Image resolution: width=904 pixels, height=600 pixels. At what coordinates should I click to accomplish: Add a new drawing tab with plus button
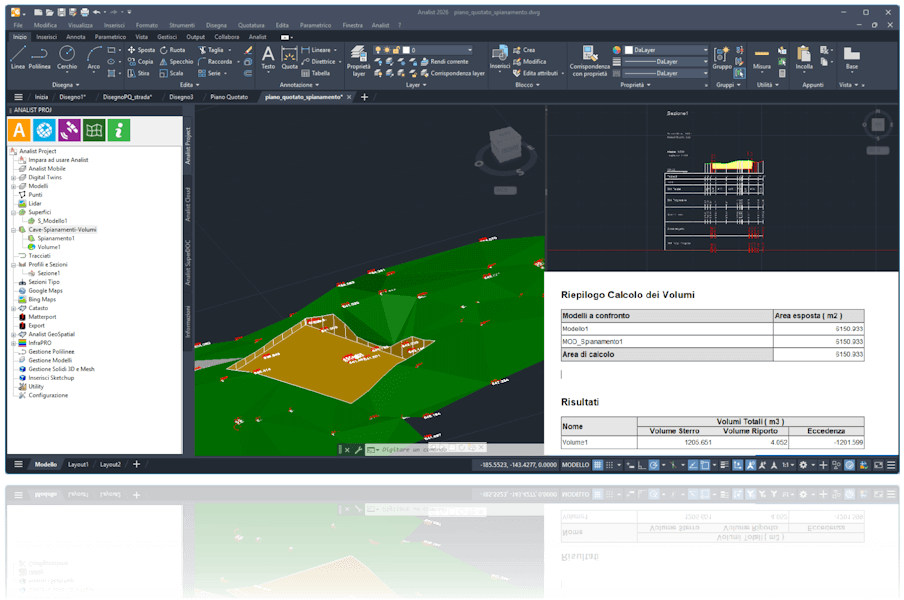[x=364, y=97]
